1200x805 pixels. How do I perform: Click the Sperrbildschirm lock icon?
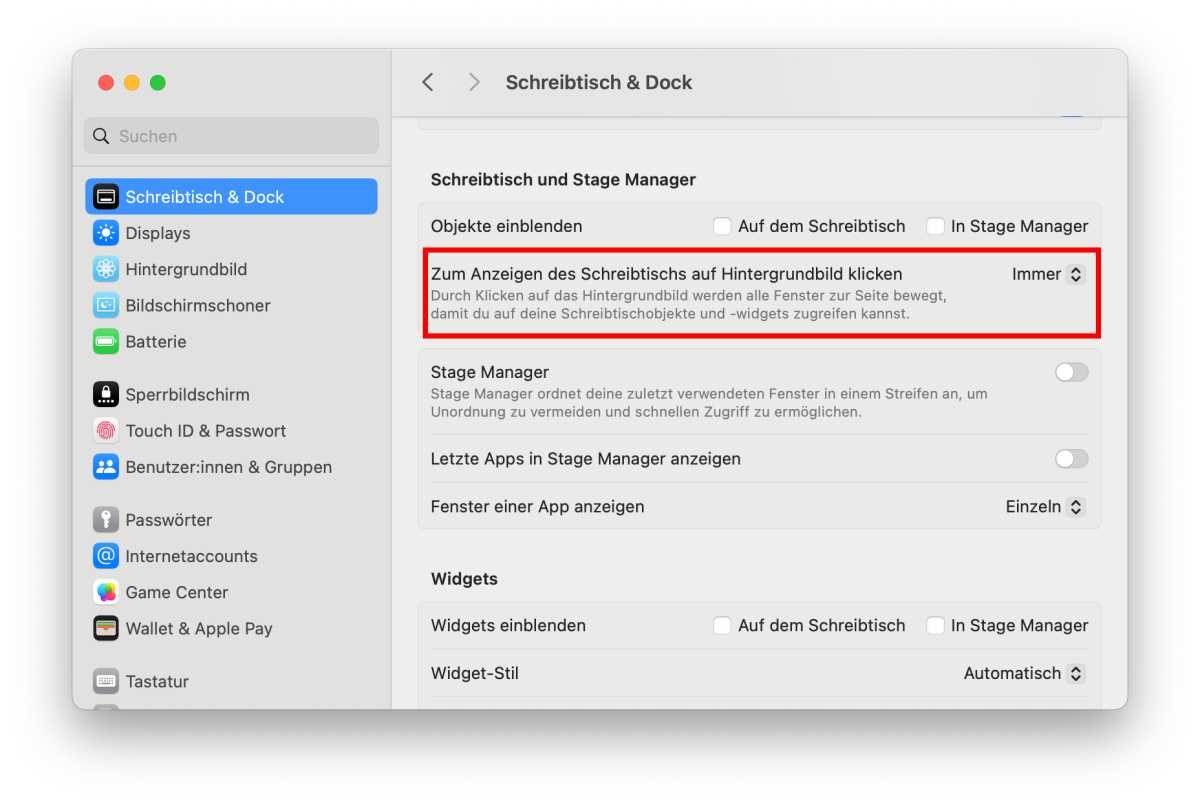tap(106, 394)
